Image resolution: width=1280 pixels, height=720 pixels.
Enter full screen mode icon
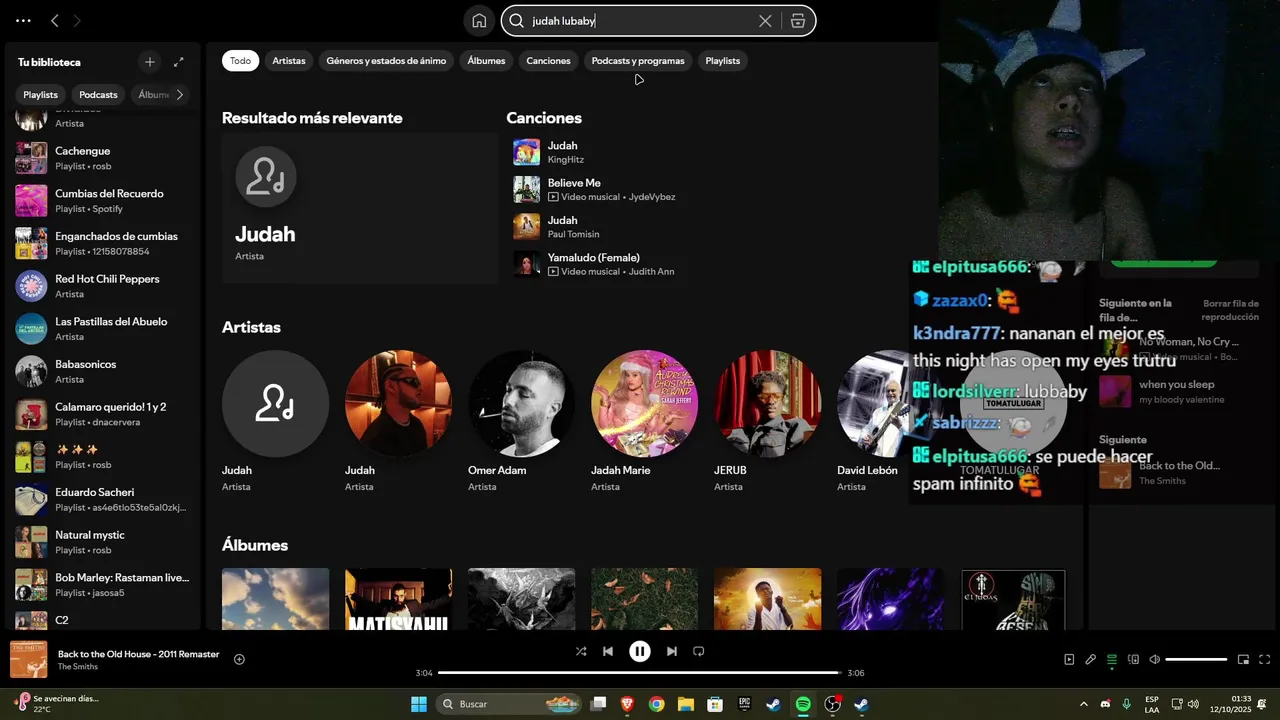pyautogui.click(x=1265, y=660)
